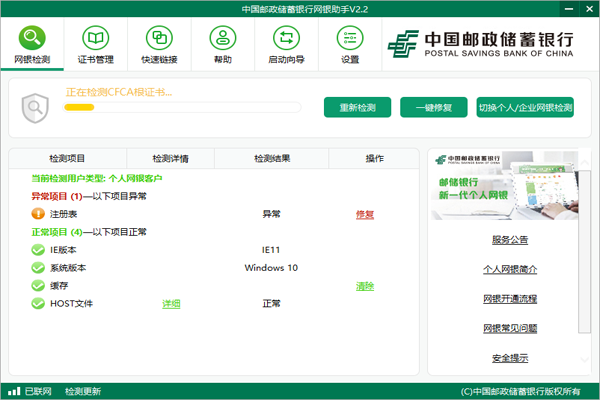Click the 快速链接 quick links icon
The image size is (600, 400).
tap(159, 38)
